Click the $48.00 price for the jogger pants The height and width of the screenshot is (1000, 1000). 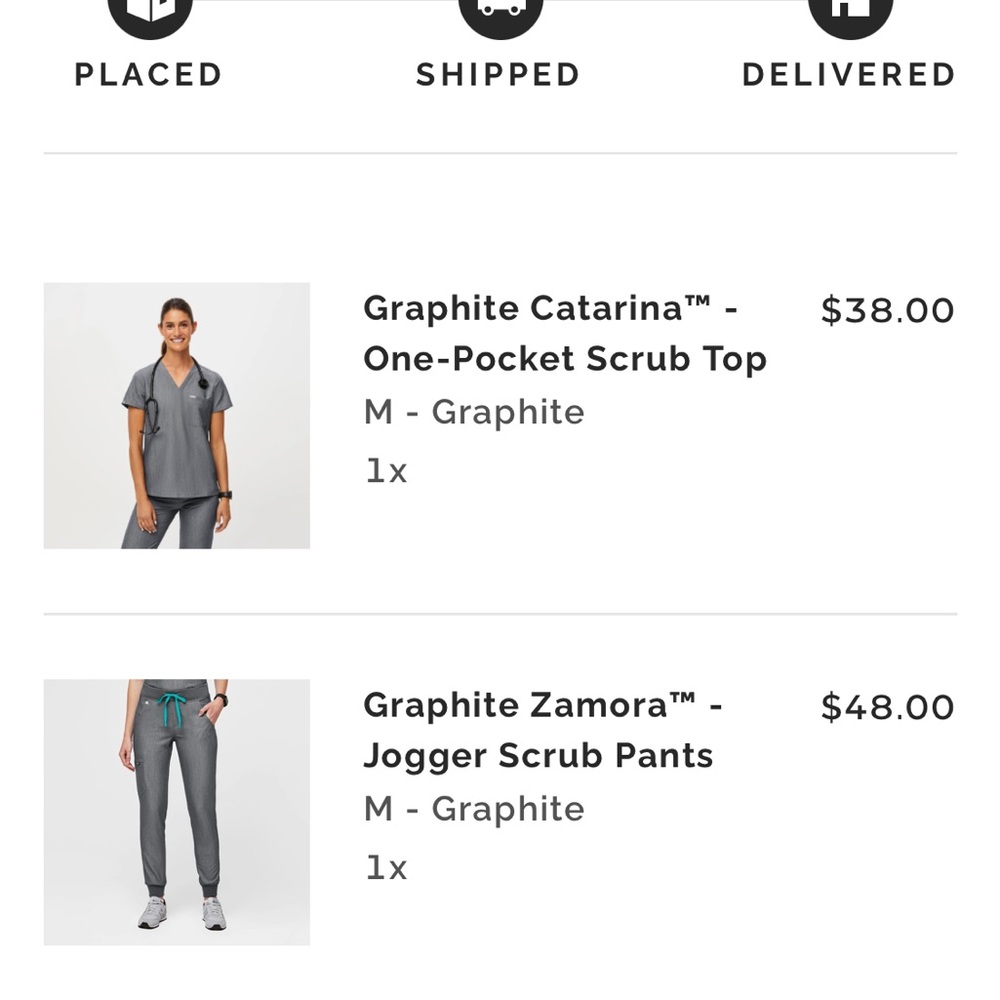(x=886, y=707)
